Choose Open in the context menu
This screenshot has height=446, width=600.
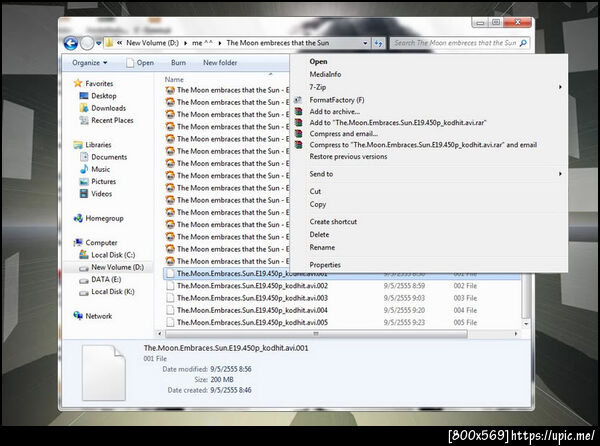318,62
